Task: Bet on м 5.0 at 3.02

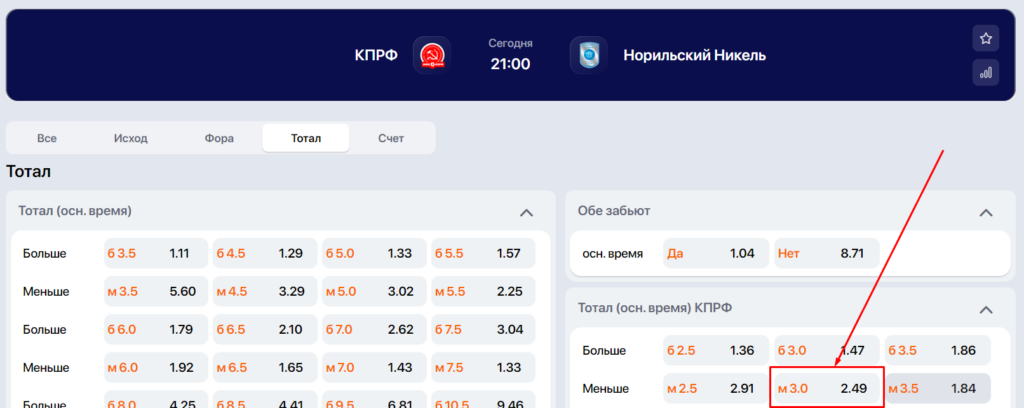Action: tap(374, 291)
